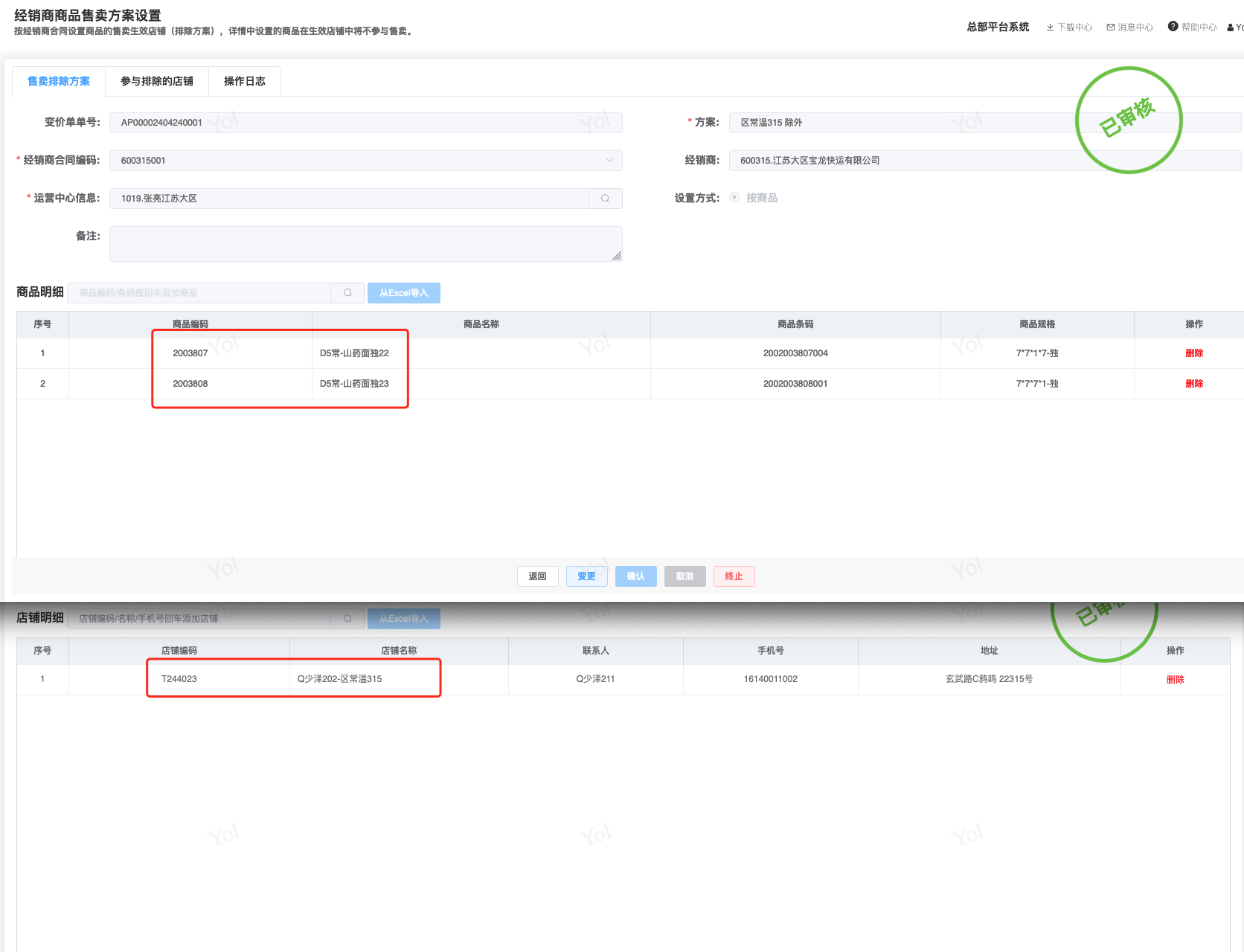Delete product row 2003807

tap(1194, 353)
